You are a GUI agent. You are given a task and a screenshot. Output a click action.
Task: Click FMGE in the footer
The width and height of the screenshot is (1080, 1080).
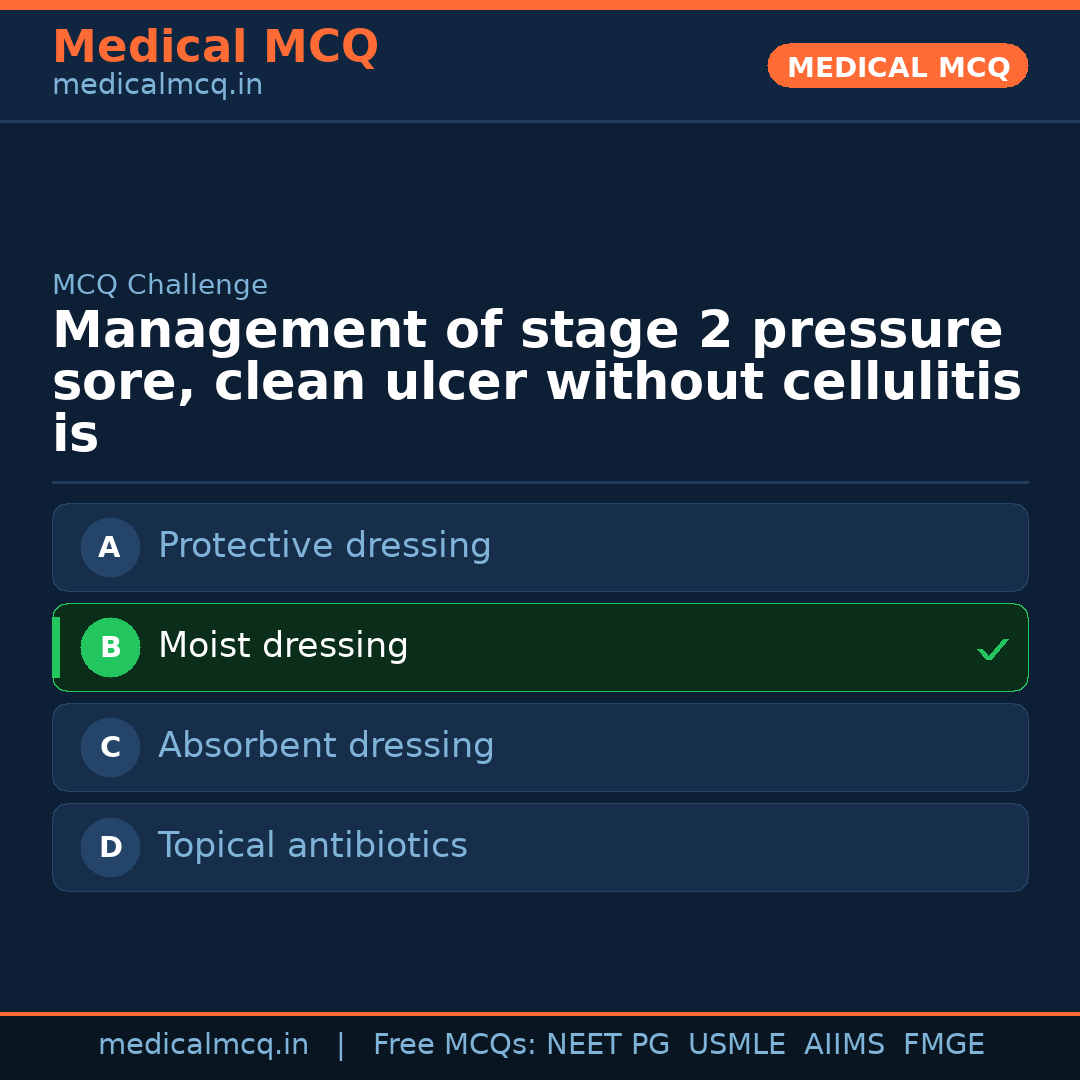click(943, 1045)
